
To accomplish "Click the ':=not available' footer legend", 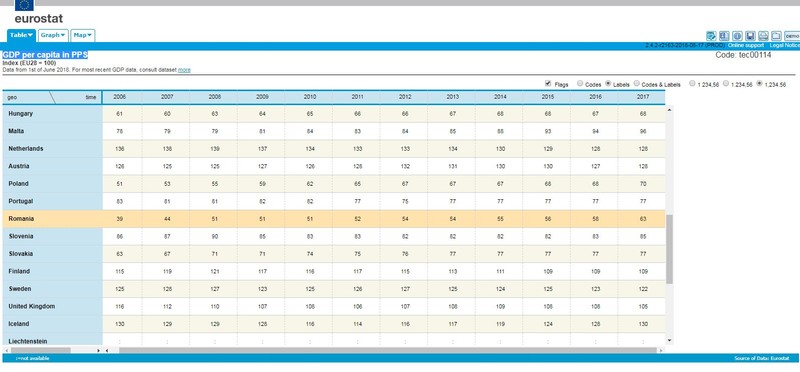I will pos(32,359).
